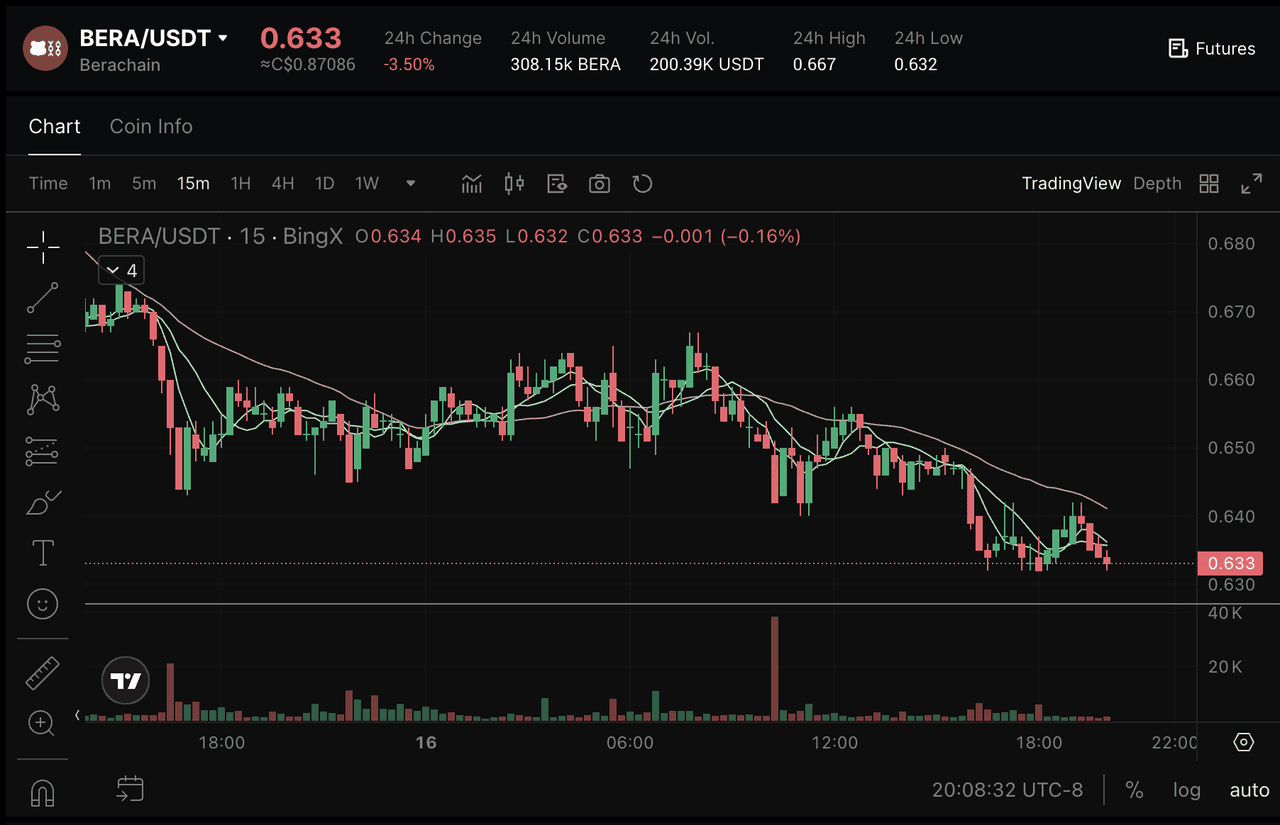Open the more timeframes dropdown arrow

[x=410, y=184]
